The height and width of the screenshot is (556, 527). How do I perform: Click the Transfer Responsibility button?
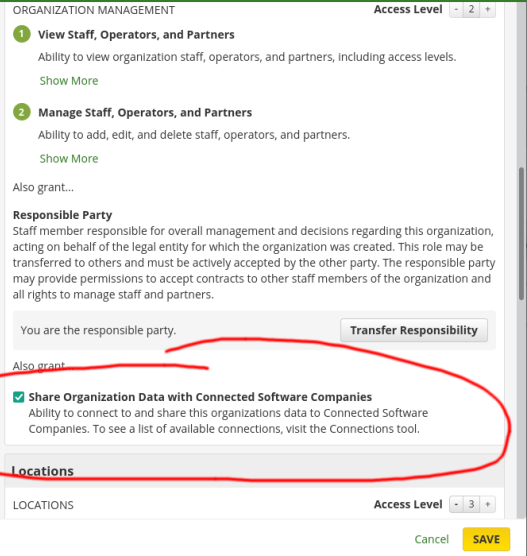pos(414,330)
